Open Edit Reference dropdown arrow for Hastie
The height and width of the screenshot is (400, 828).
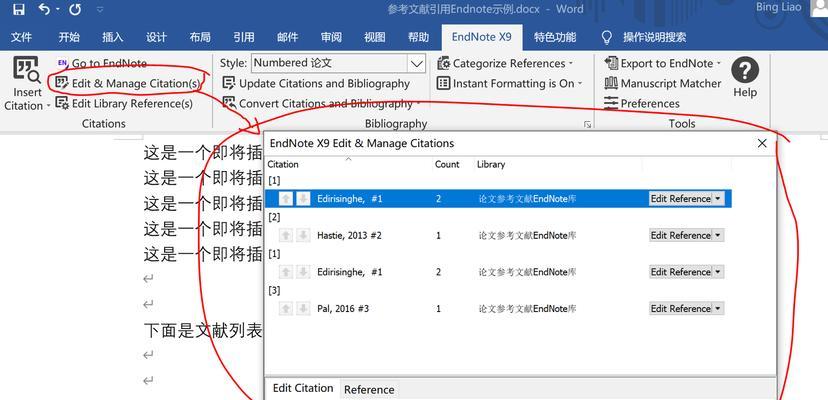pyautogui.click(x=718, y=236)
